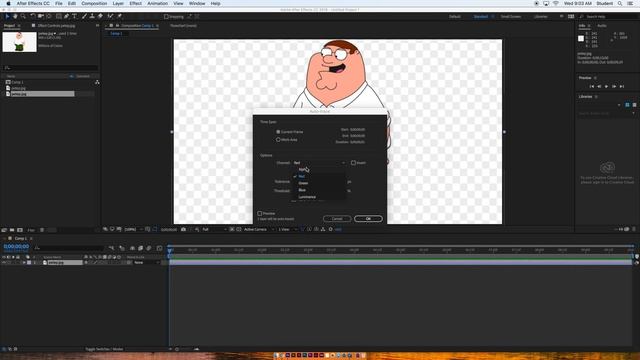
Task: Open the Active Camera dropdown
Action: tap(258, 229)
